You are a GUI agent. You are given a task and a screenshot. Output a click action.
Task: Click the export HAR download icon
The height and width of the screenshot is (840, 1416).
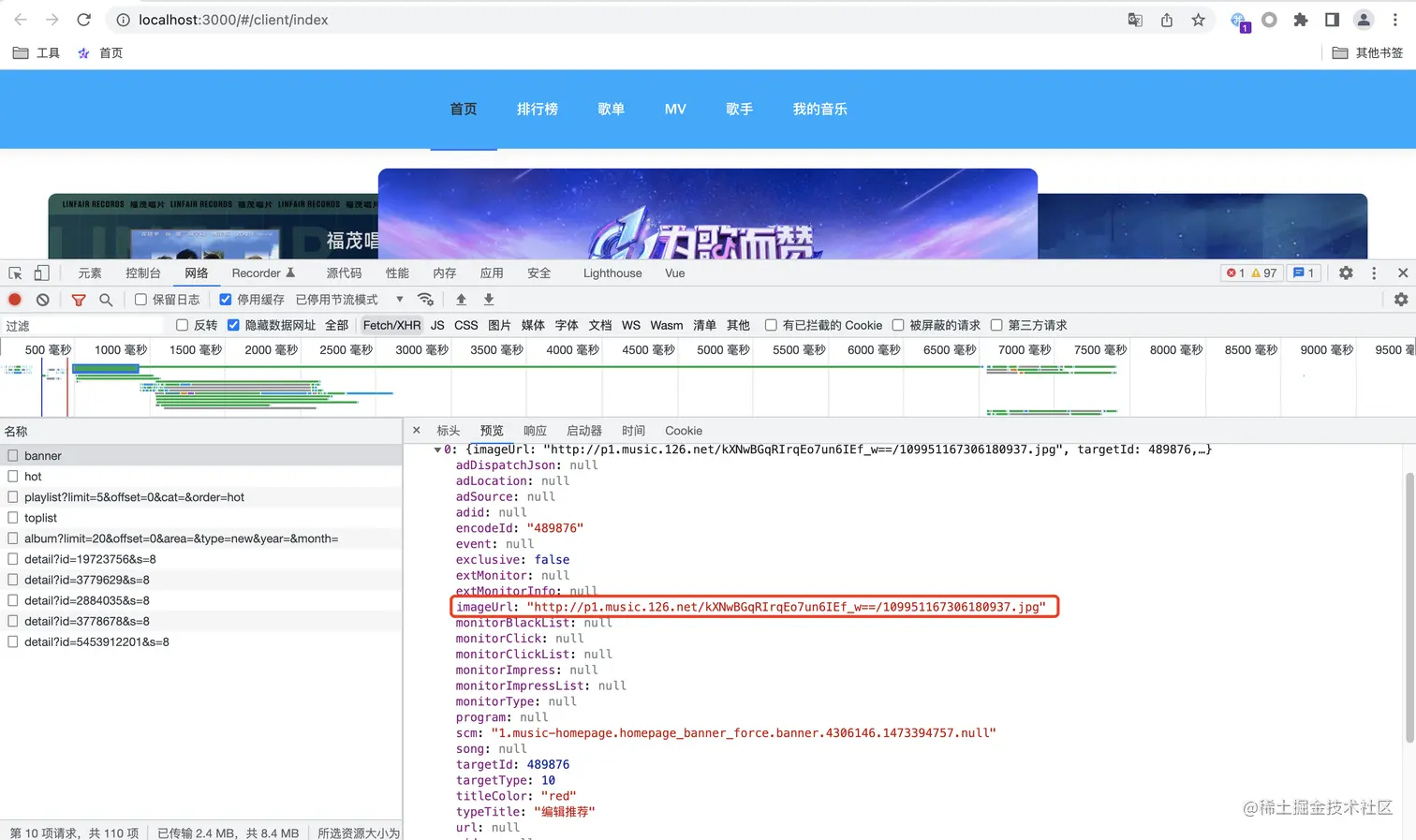coord(489,300)
